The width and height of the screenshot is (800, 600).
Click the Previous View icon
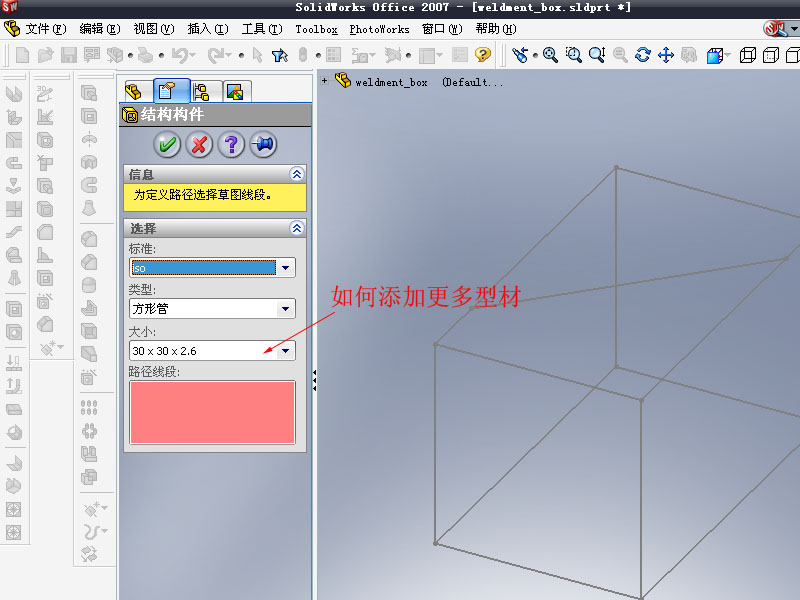(520, 55)
